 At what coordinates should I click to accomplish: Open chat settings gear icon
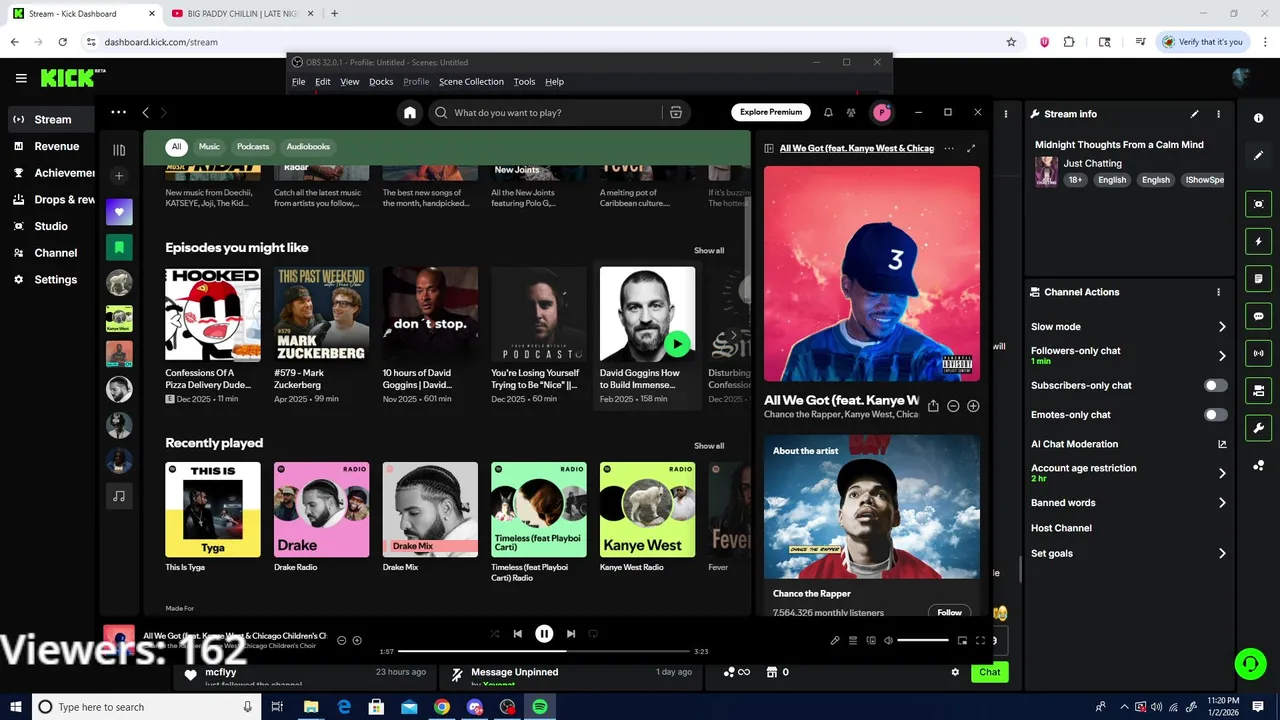[955, 672]
